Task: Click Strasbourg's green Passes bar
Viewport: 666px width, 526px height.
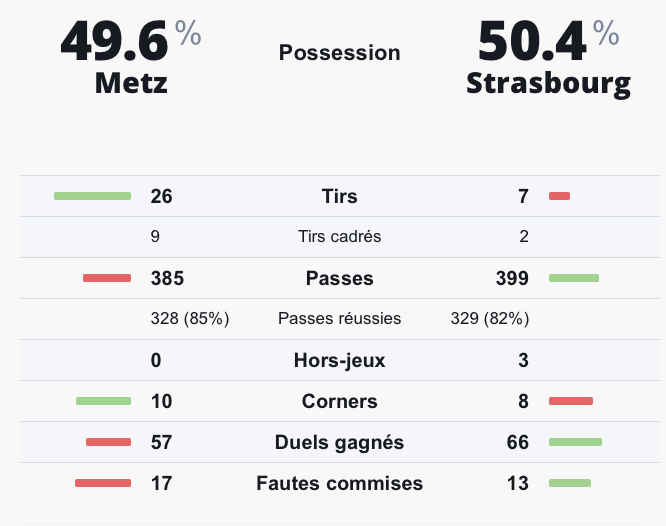Action: [x=574, y=278]
